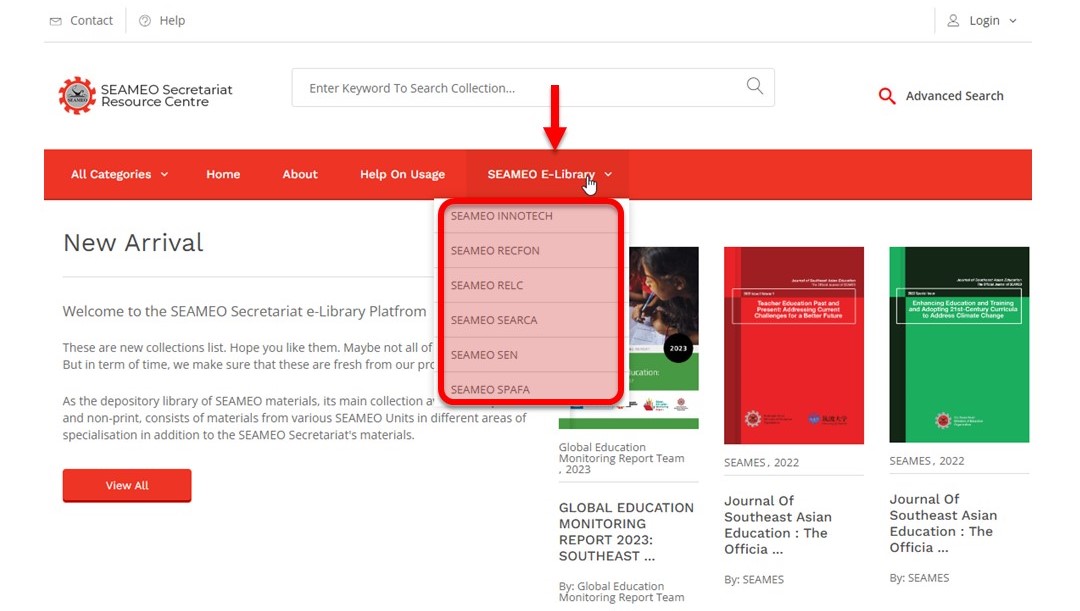This screenshot has height=611, width=1080.
Task: Click SEAMEO Secretariat Resource Centre title
Action: click(167, 96)
